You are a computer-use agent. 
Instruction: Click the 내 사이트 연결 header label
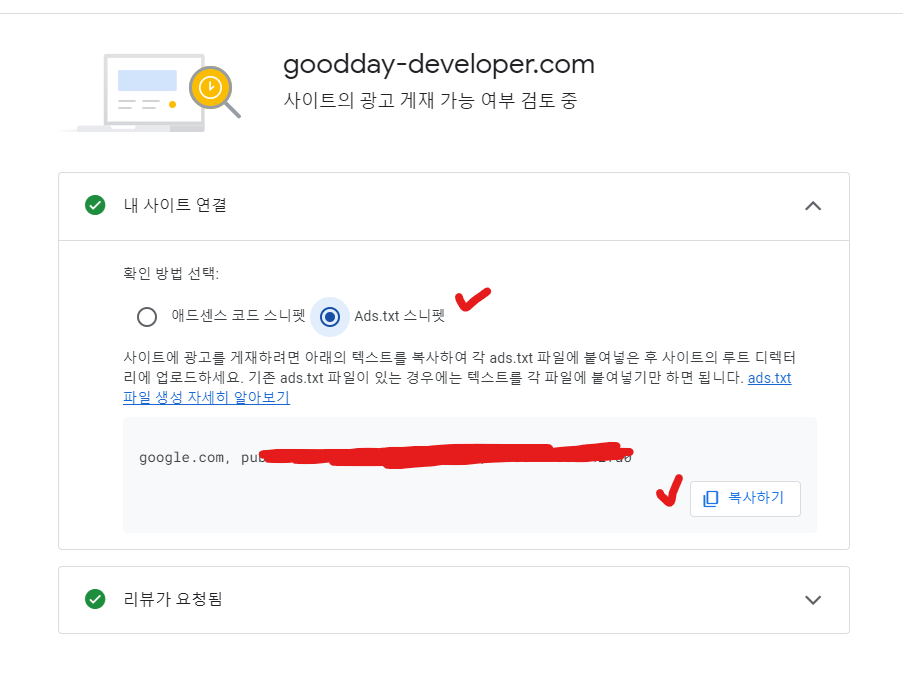[175, 205]
